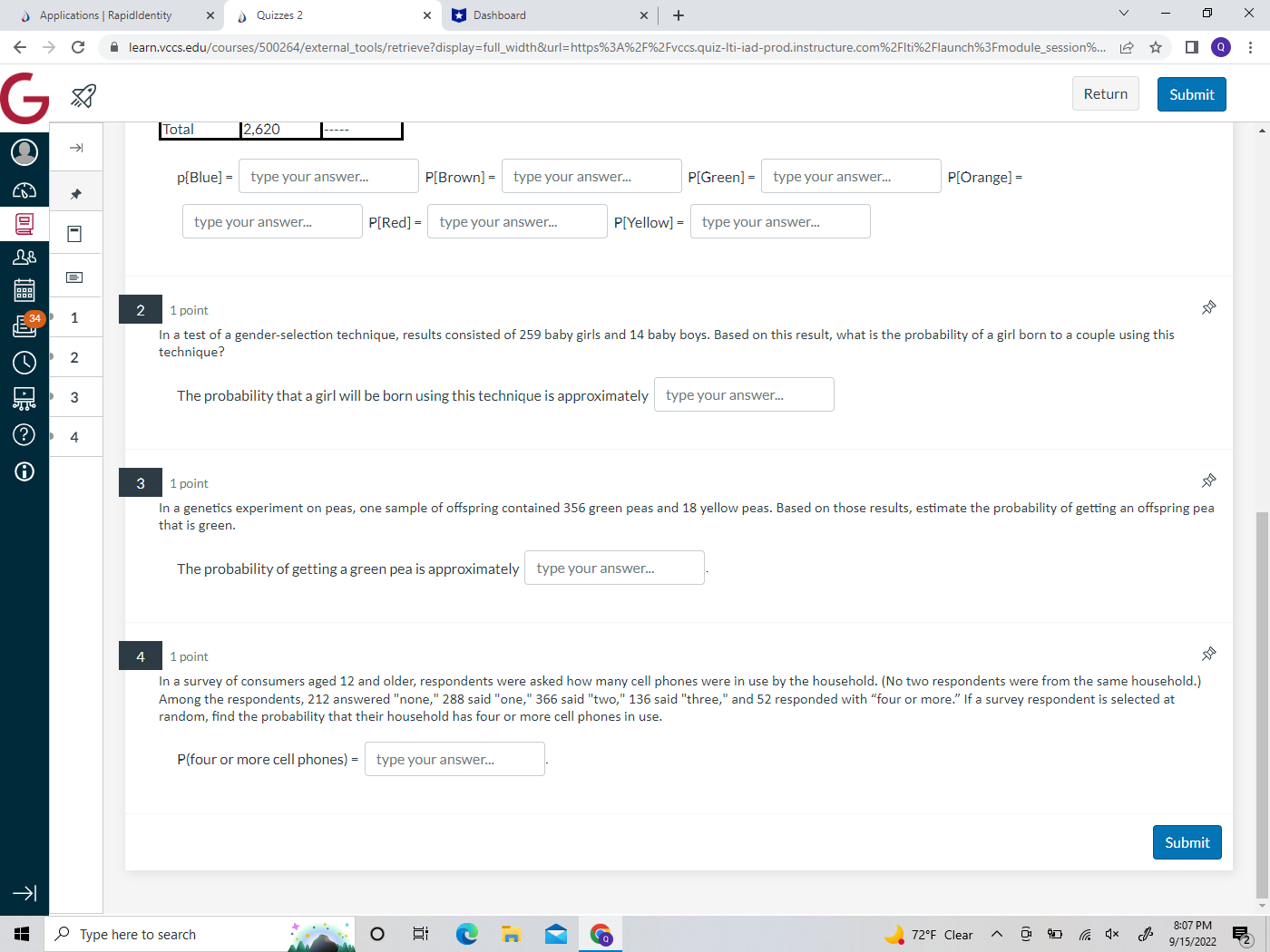
Task: Open Task View on taskbar
Action: pyautogui.click(x=420, y=934)
